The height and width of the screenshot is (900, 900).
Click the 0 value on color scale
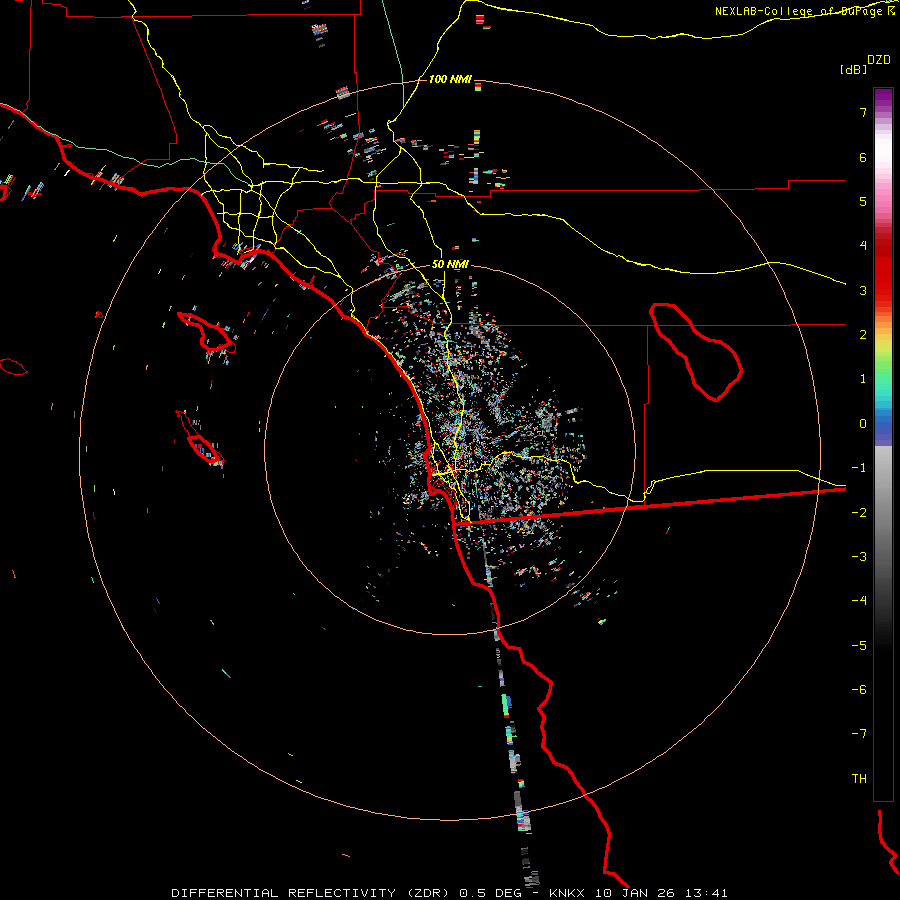point(863,424)
